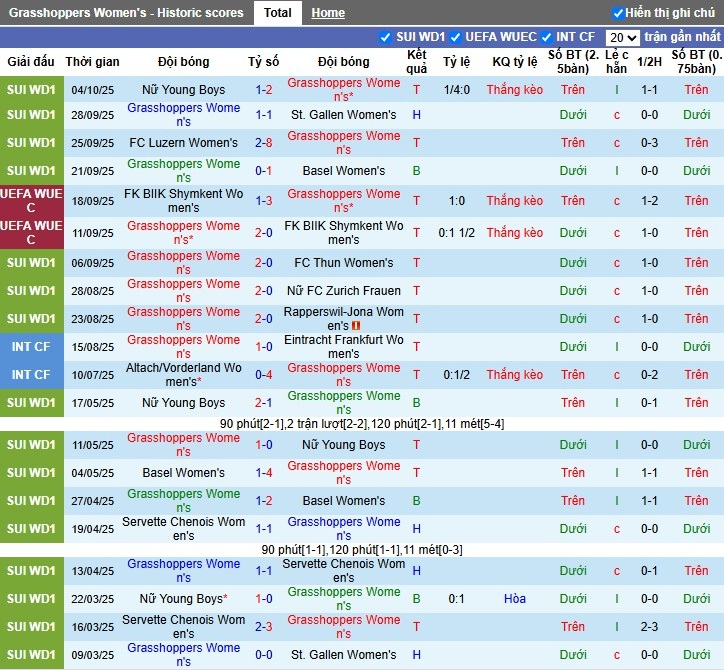Select the Total tab

pyautogui.click(x=278, y=13)
